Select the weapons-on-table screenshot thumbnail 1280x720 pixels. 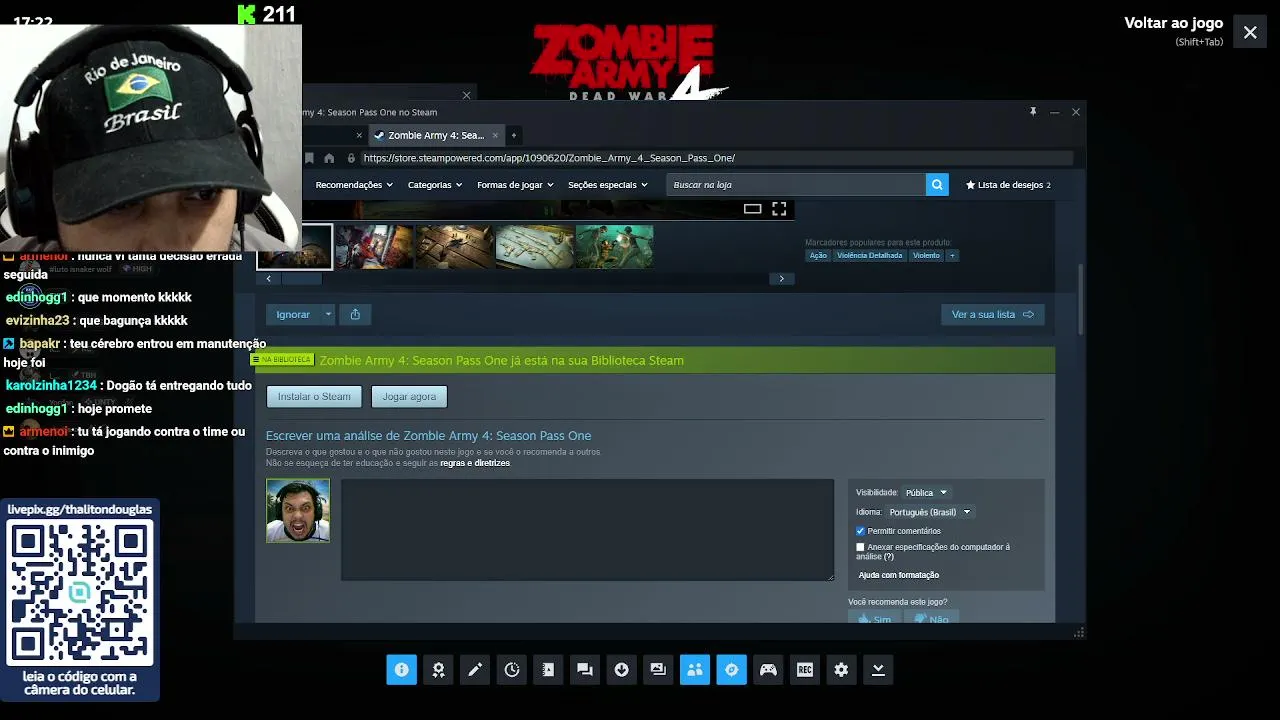(x=455, y=246)
